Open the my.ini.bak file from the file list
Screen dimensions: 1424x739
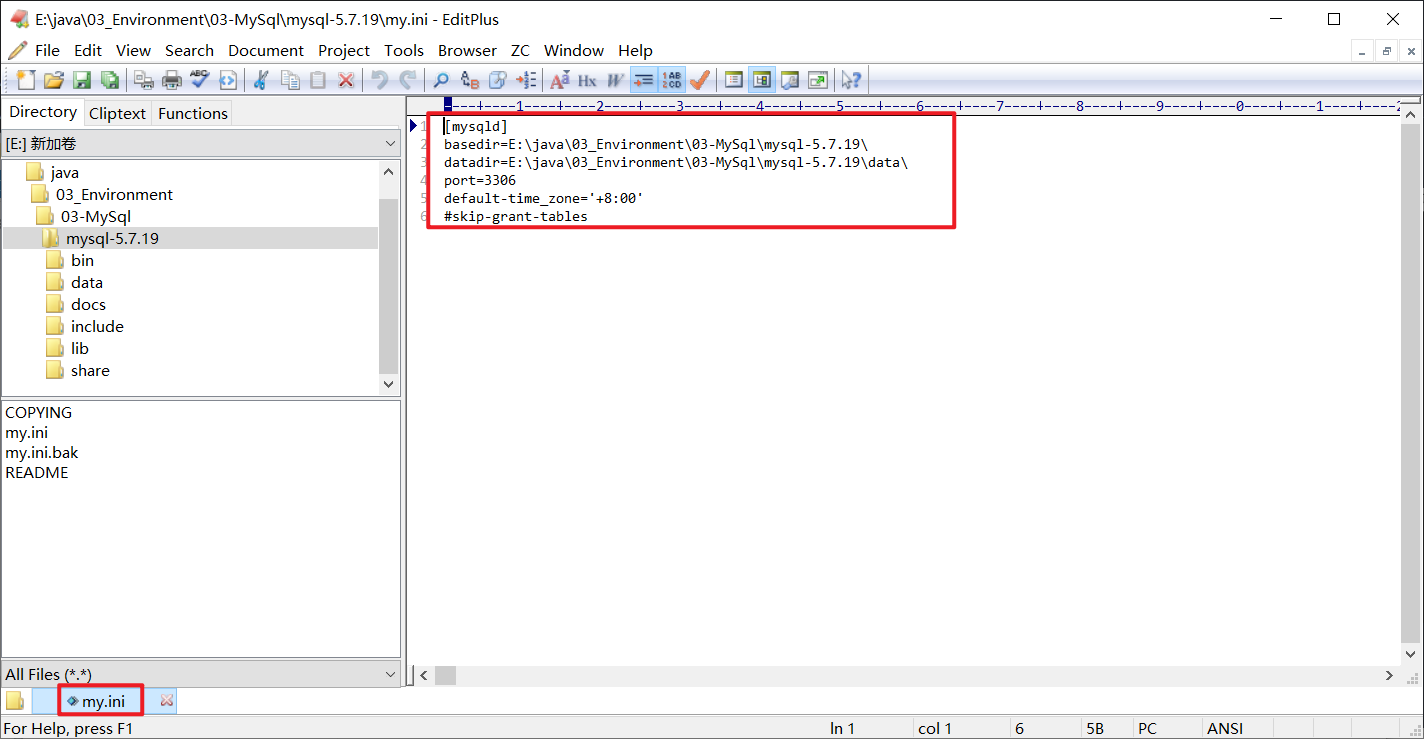pyautogui.click(x=41, y=452)
